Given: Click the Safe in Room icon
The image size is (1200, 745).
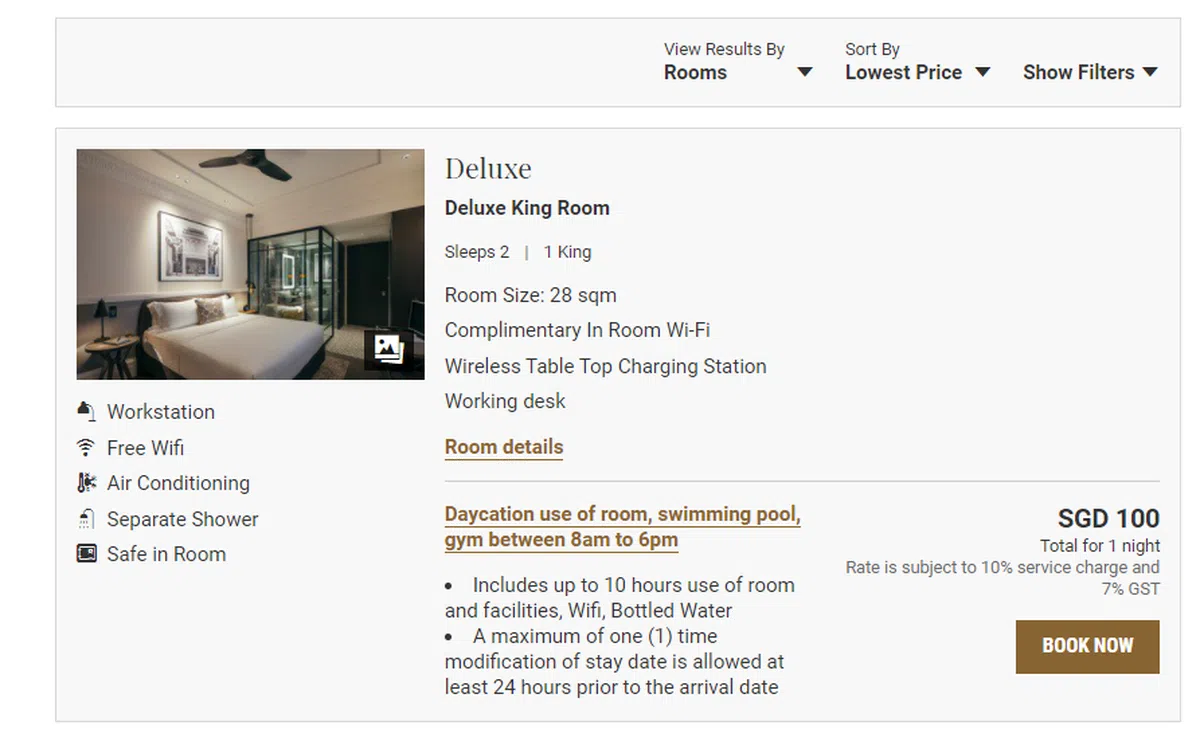Looking at the screenshot, I should pos(87,554).
